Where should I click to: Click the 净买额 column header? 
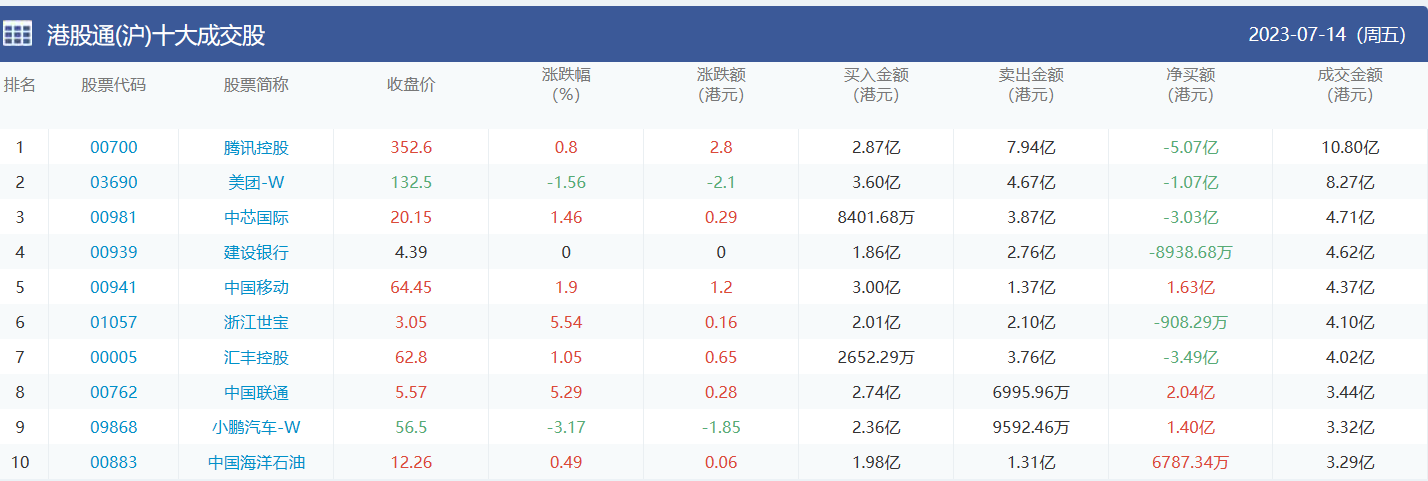(1190, 85)
